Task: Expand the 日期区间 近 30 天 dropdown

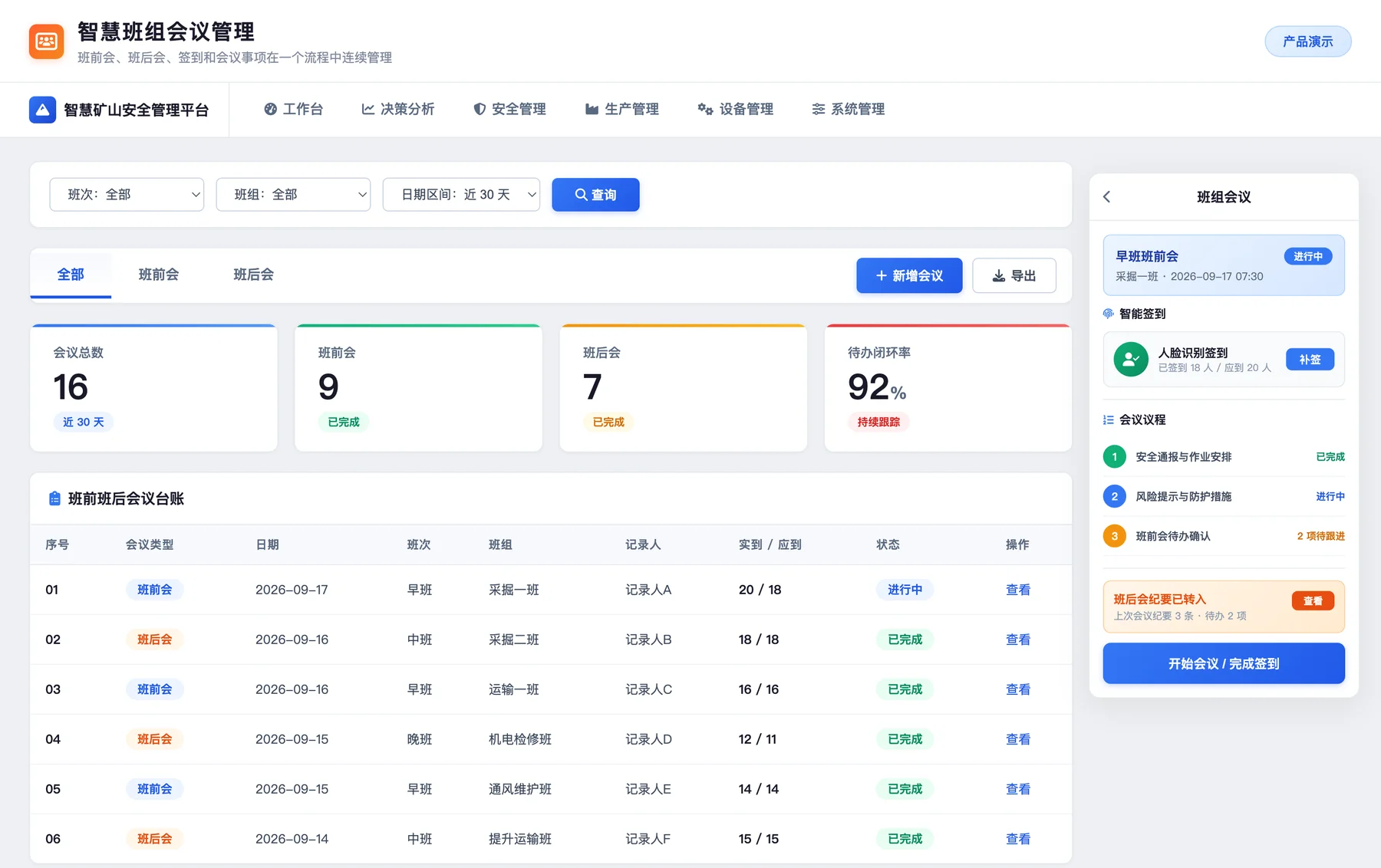Action: (461, 195)
